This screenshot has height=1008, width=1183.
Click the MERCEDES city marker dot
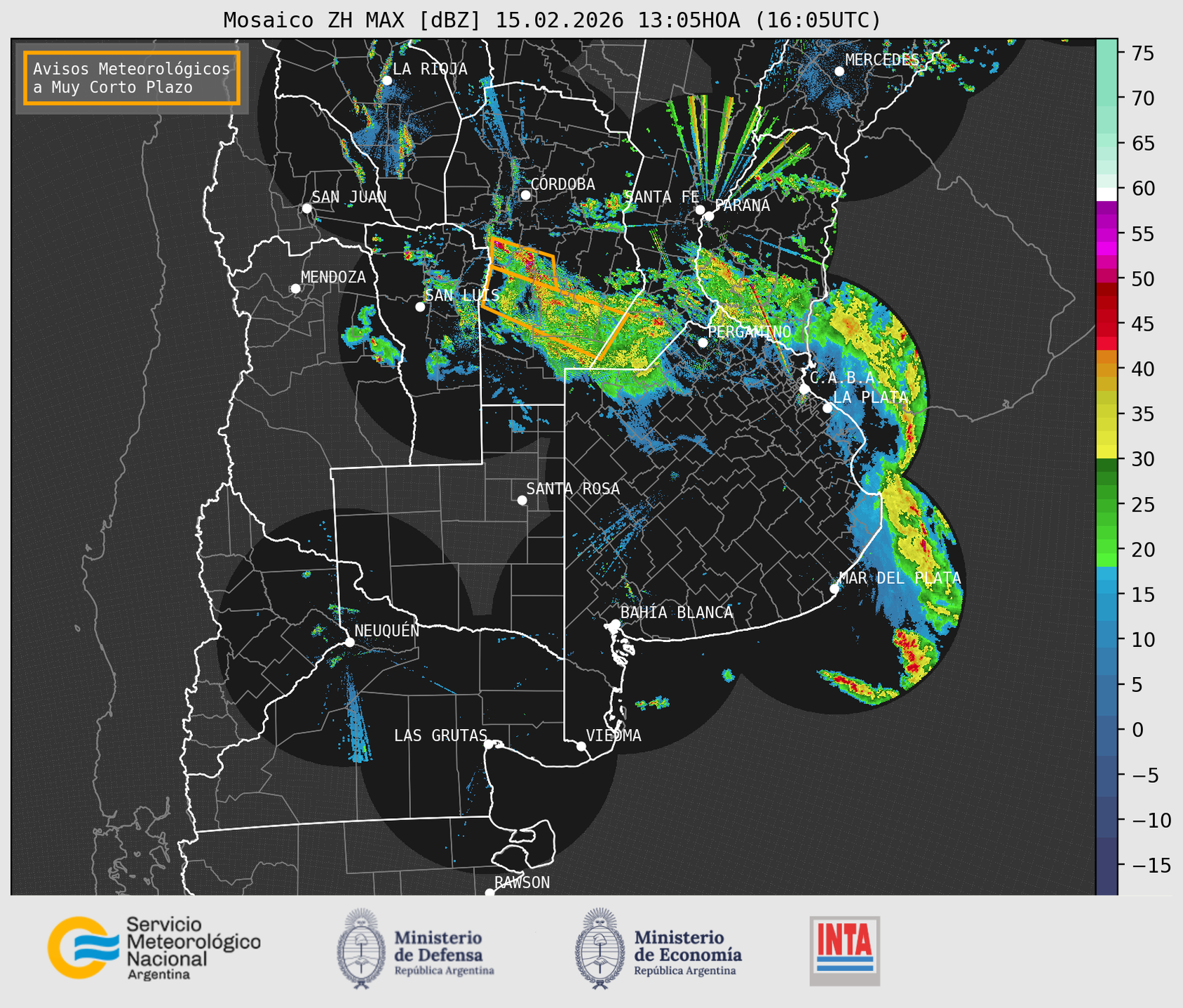tap(839, 71)
